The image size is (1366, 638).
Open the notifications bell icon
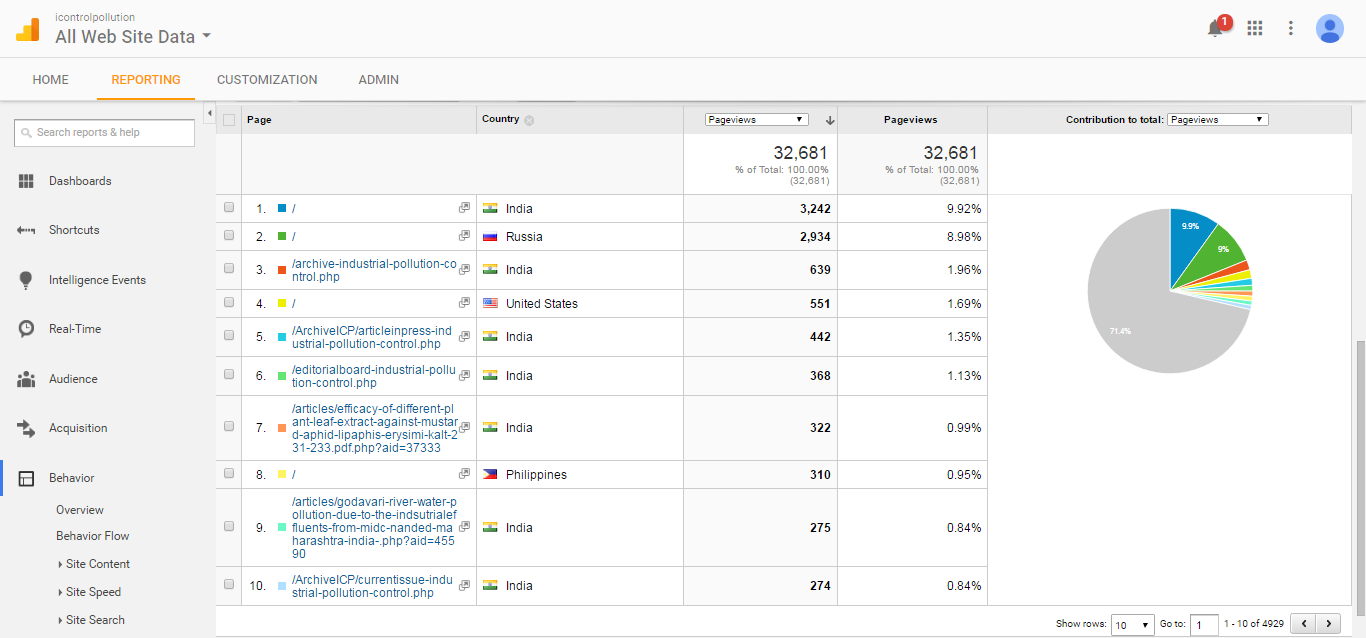pos(1216,29)
